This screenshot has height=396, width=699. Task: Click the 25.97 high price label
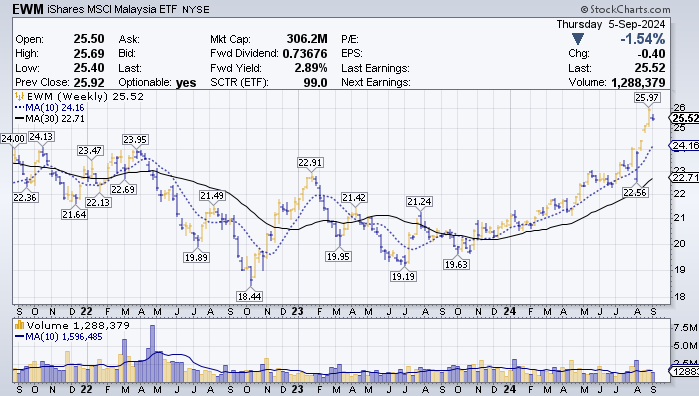pos(647,98)
